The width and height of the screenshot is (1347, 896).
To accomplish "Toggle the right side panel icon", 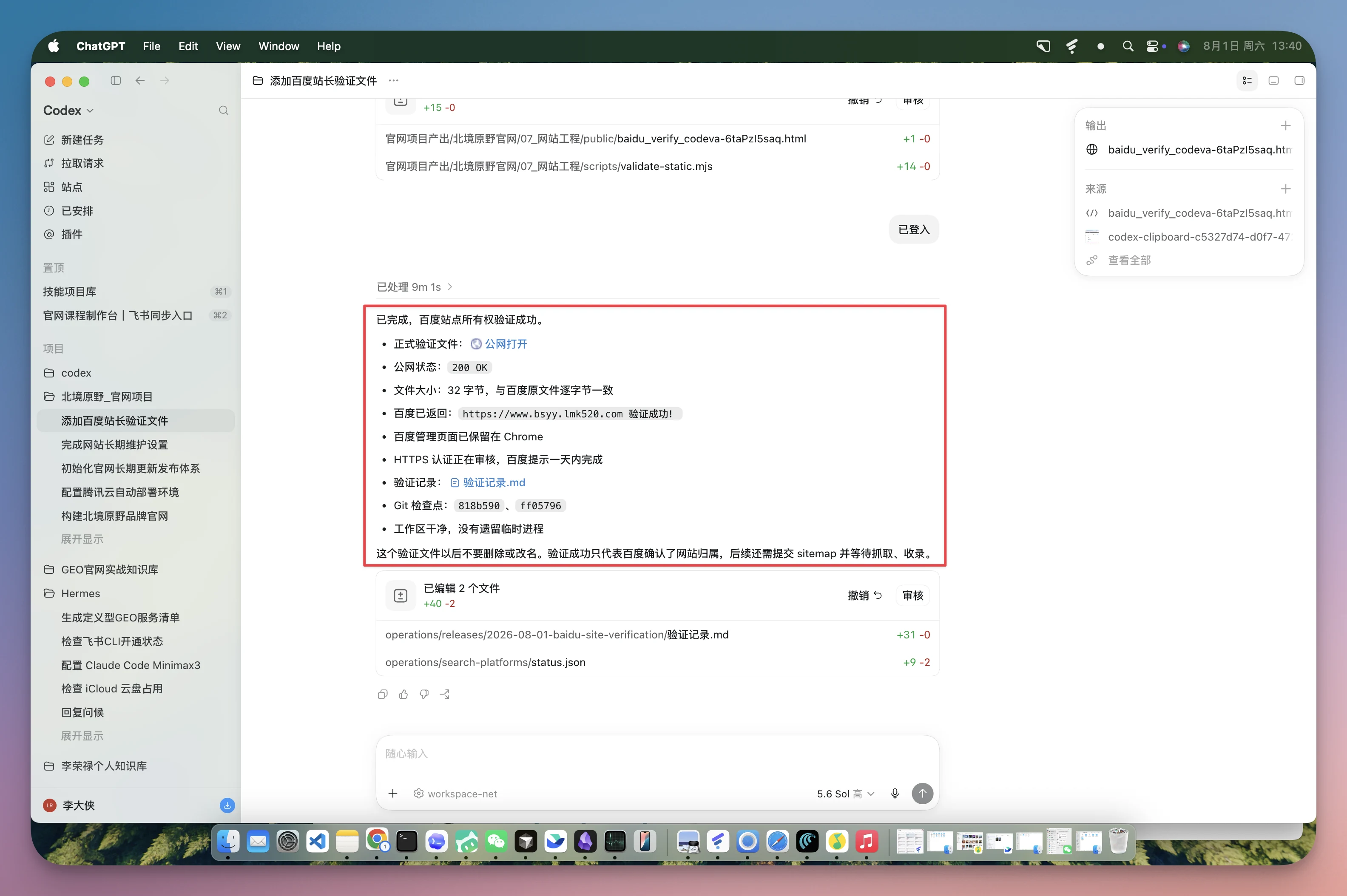I will [1299, 81].
